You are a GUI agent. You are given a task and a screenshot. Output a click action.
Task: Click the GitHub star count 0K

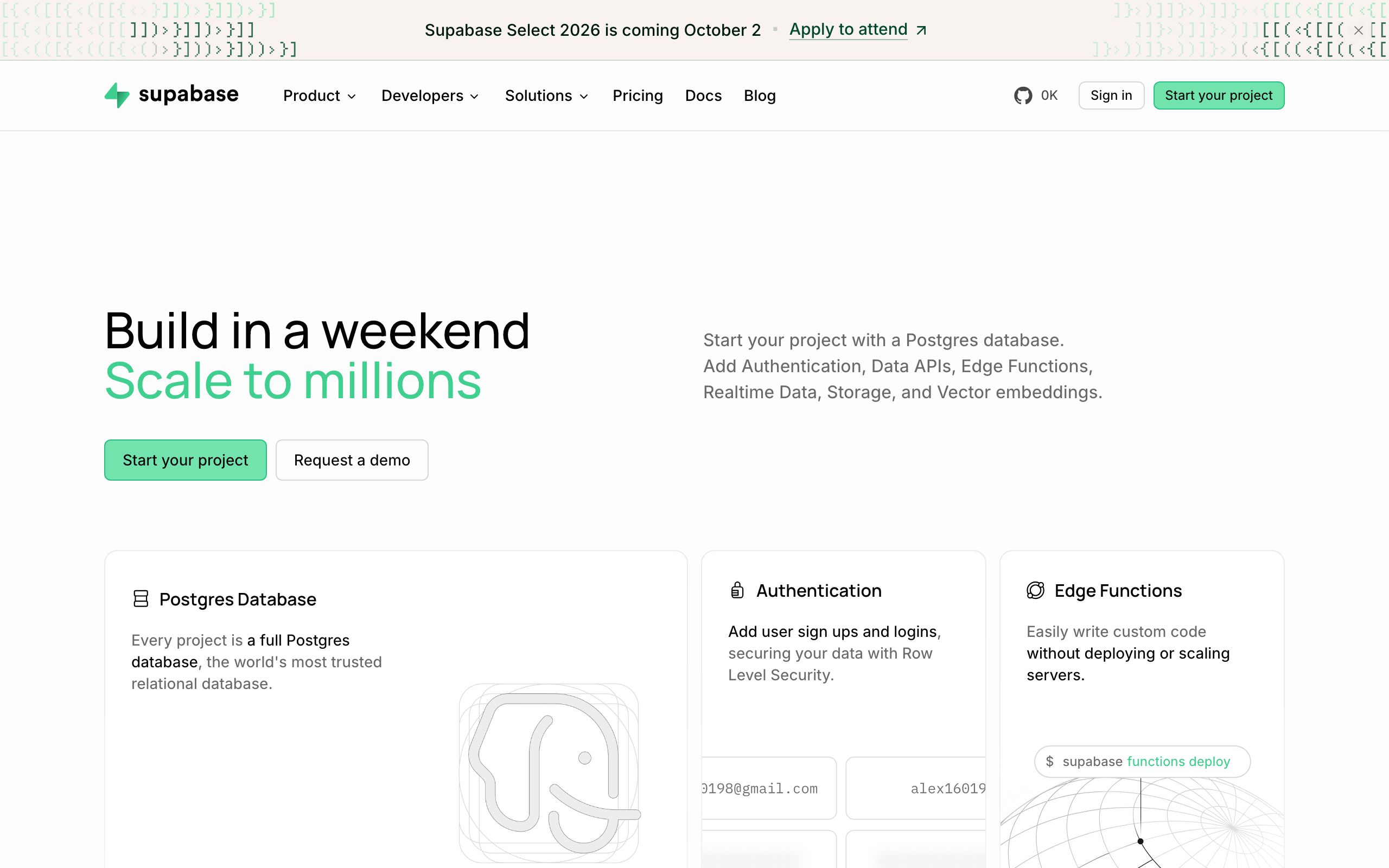click(1049, 95)
